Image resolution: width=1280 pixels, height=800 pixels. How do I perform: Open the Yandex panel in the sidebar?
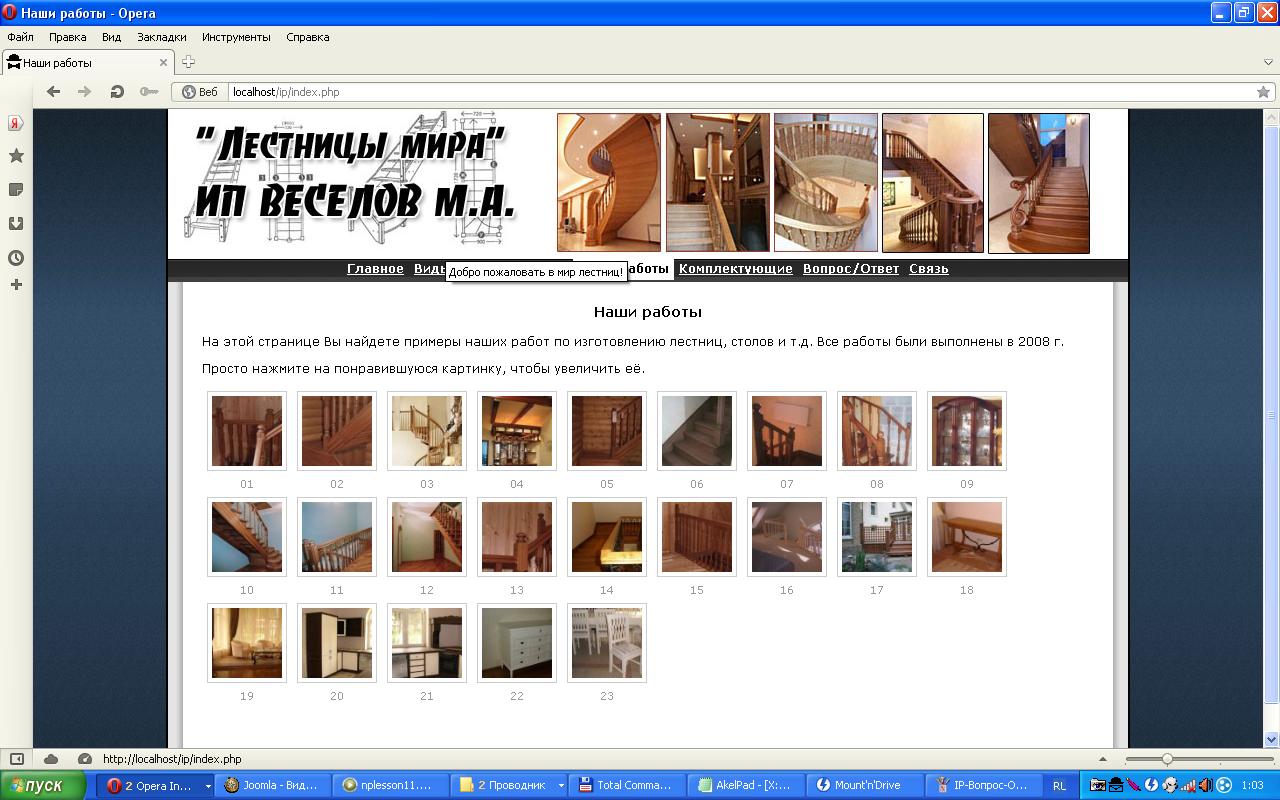pos(16,124)
